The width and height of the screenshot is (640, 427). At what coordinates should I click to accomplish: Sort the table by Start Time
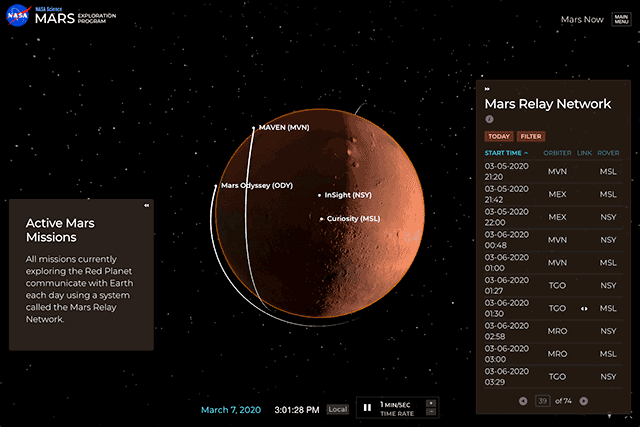506,153
